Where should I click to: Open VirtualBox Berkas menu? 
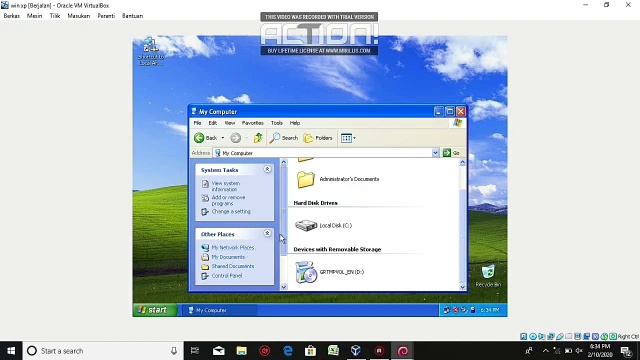click(x=11, y=16)
